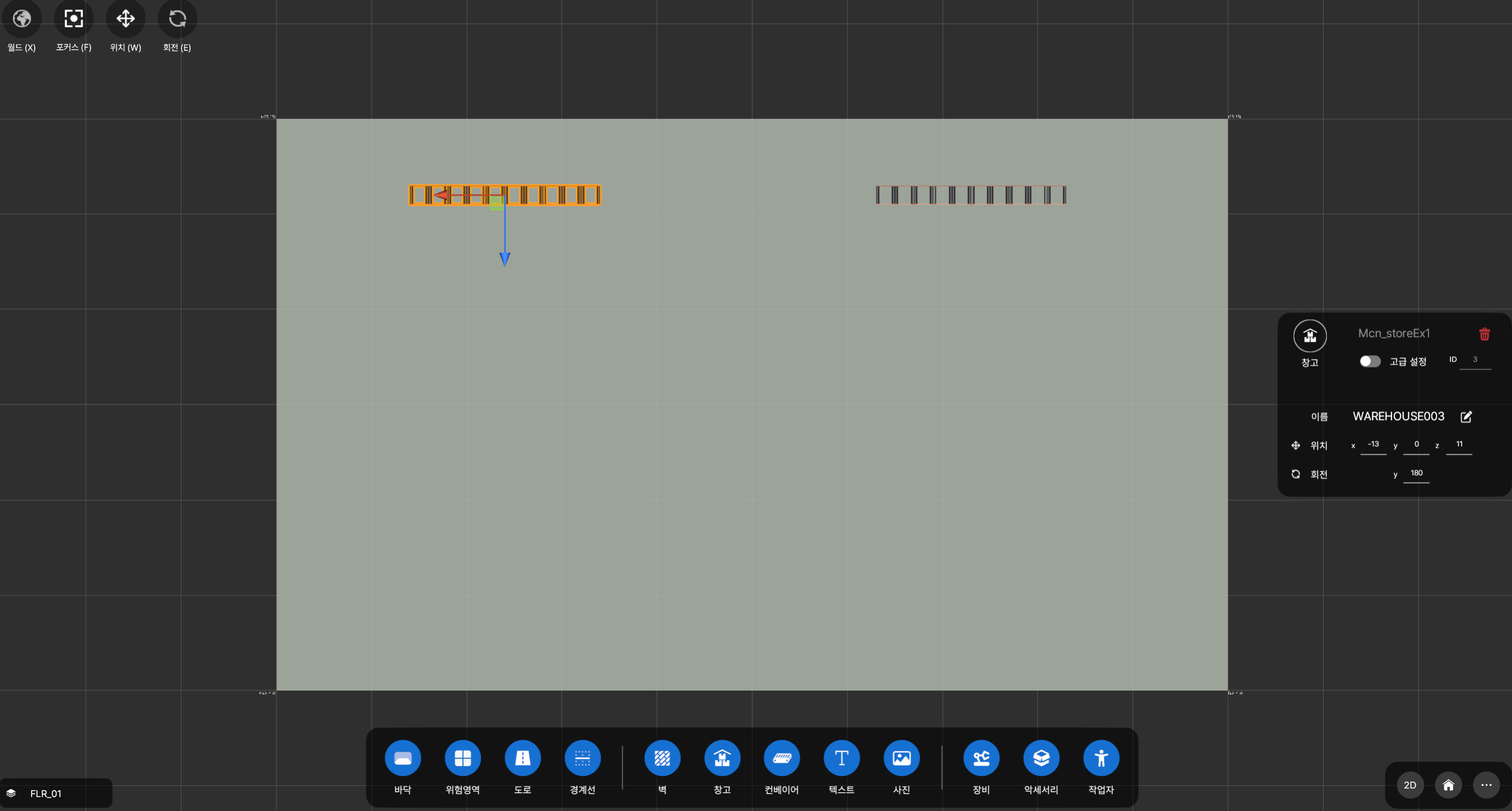The height and width of the screenshot is (811, 1512).
Task: Insert a text (텍스트) object
Action: coord(842,758)
